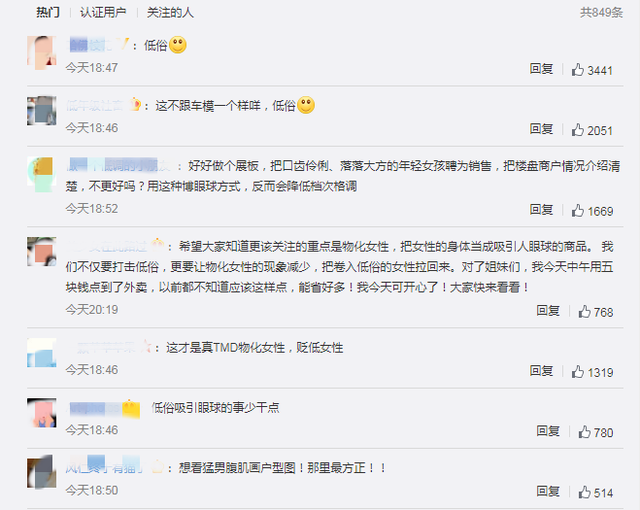Reply to the comment posted at 20:19

point(548,311)
